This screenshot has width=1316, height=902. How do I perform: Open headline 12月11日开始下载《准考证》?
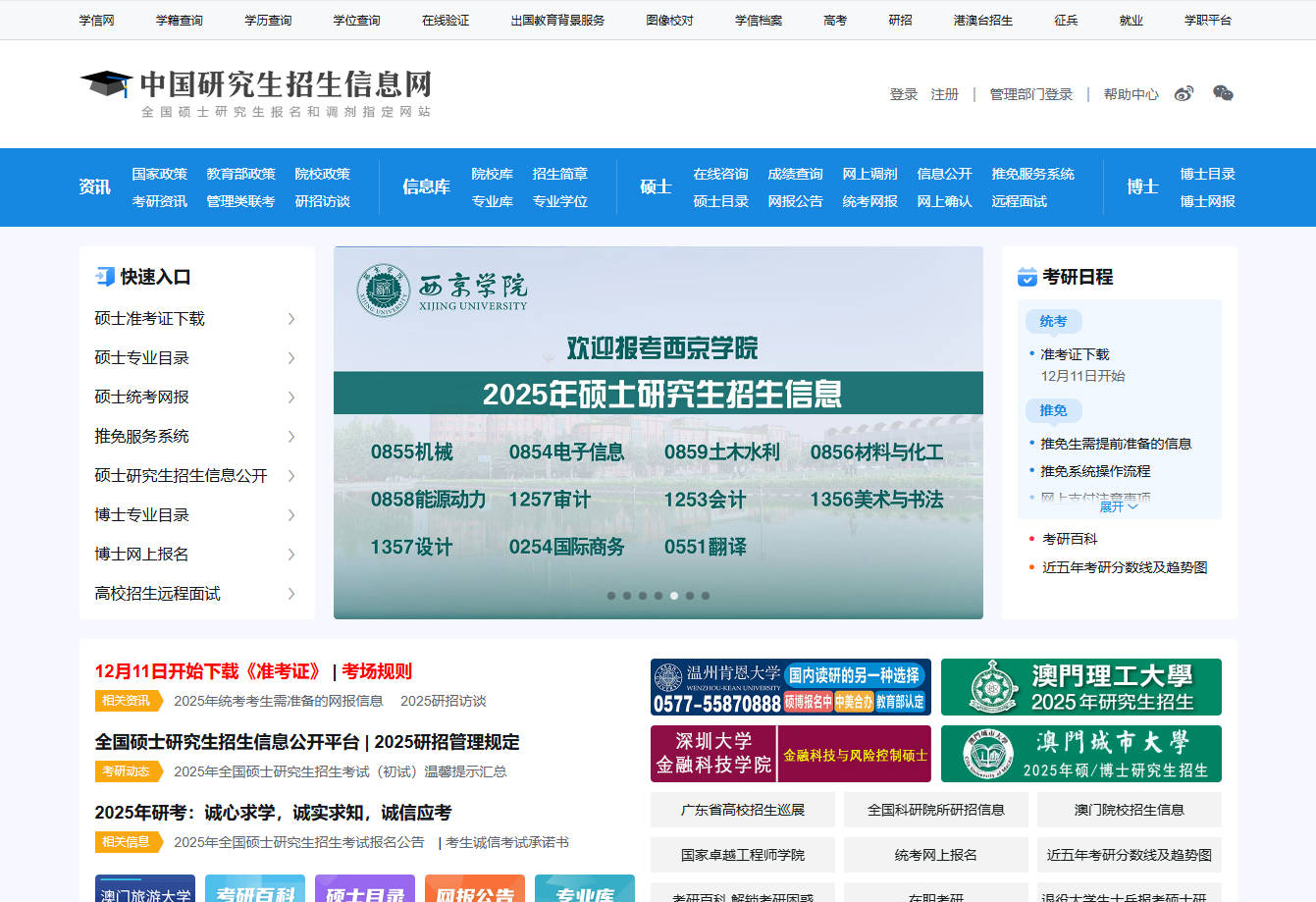[x=209, y=671]
